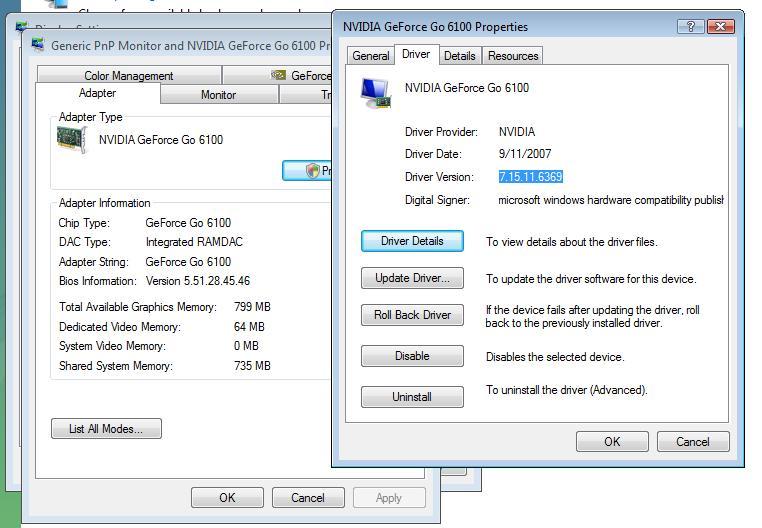Click the Generic PnP Monitor window title icon
Image resolution: width=762 pixels, height=528 pixels.
pyautogui.click(x=38, y=45)
